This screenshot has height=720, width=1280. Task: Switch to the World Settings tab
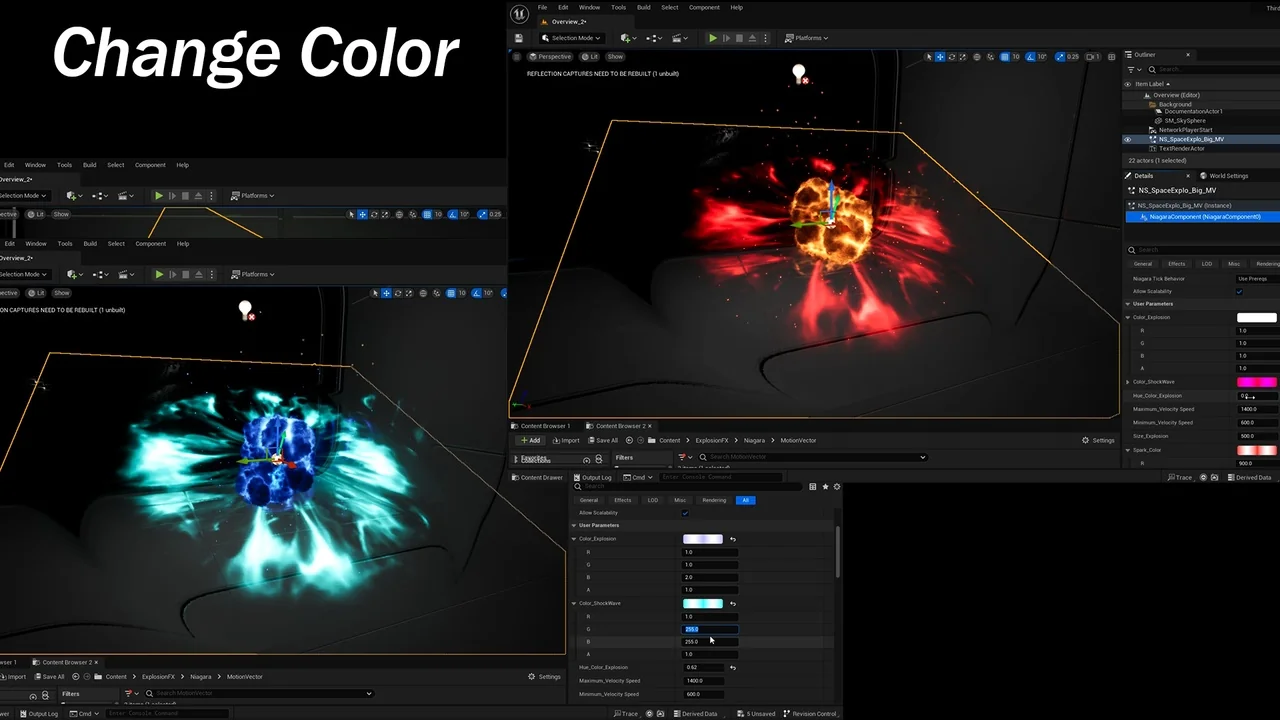[1228, 176]
